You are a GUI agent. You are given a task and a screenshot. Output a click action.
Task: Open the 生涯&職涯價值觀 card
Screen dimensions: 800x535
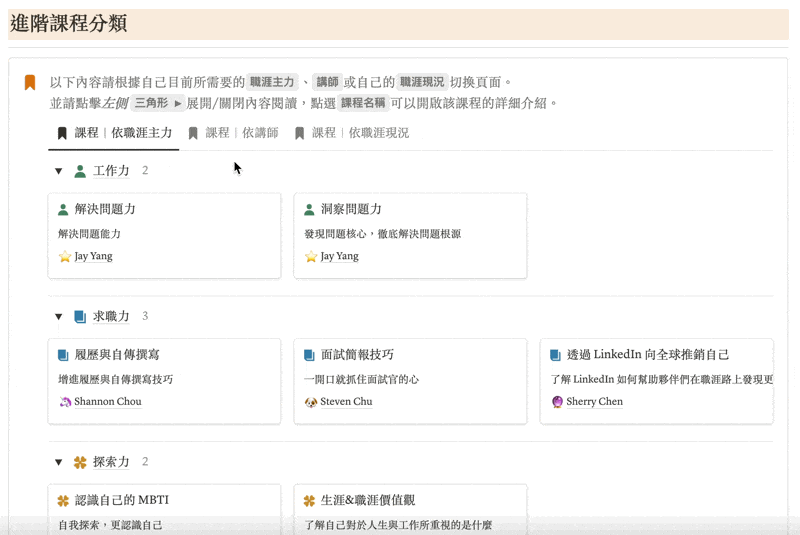tap(410, 509)
